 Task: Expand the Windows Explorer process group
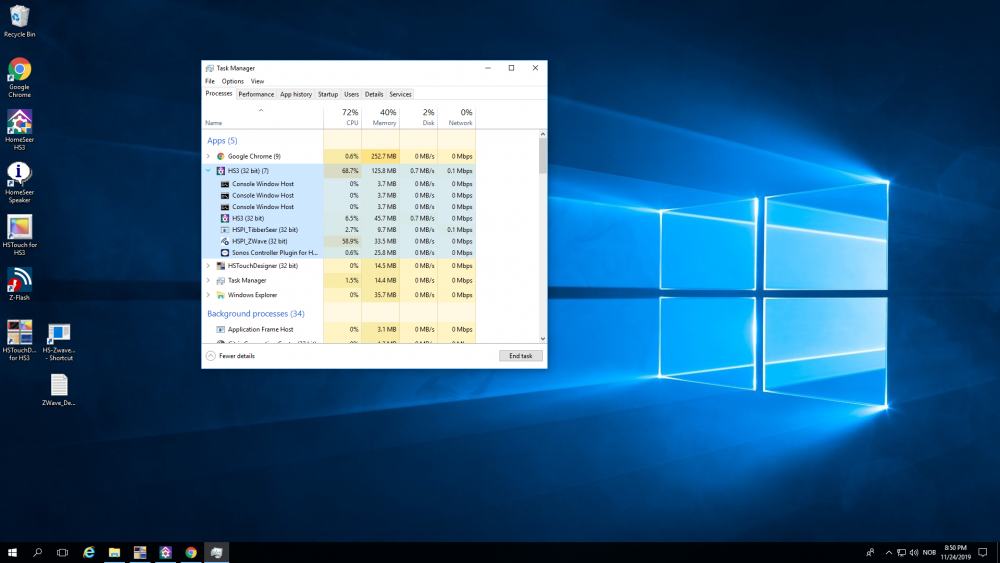(208, 295)
